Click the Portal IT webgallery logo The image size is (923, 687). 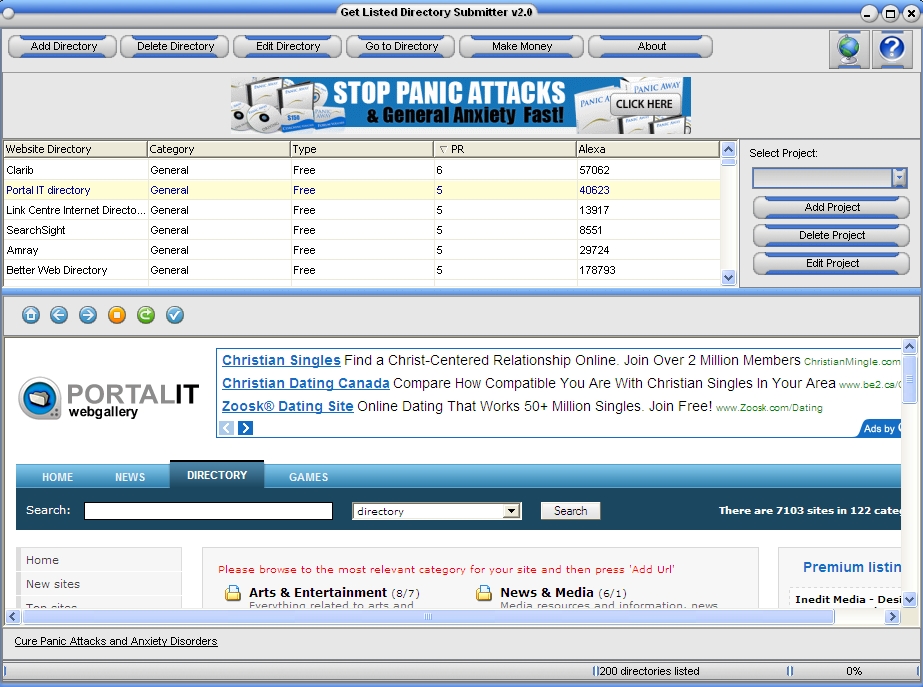click(109, 398)
